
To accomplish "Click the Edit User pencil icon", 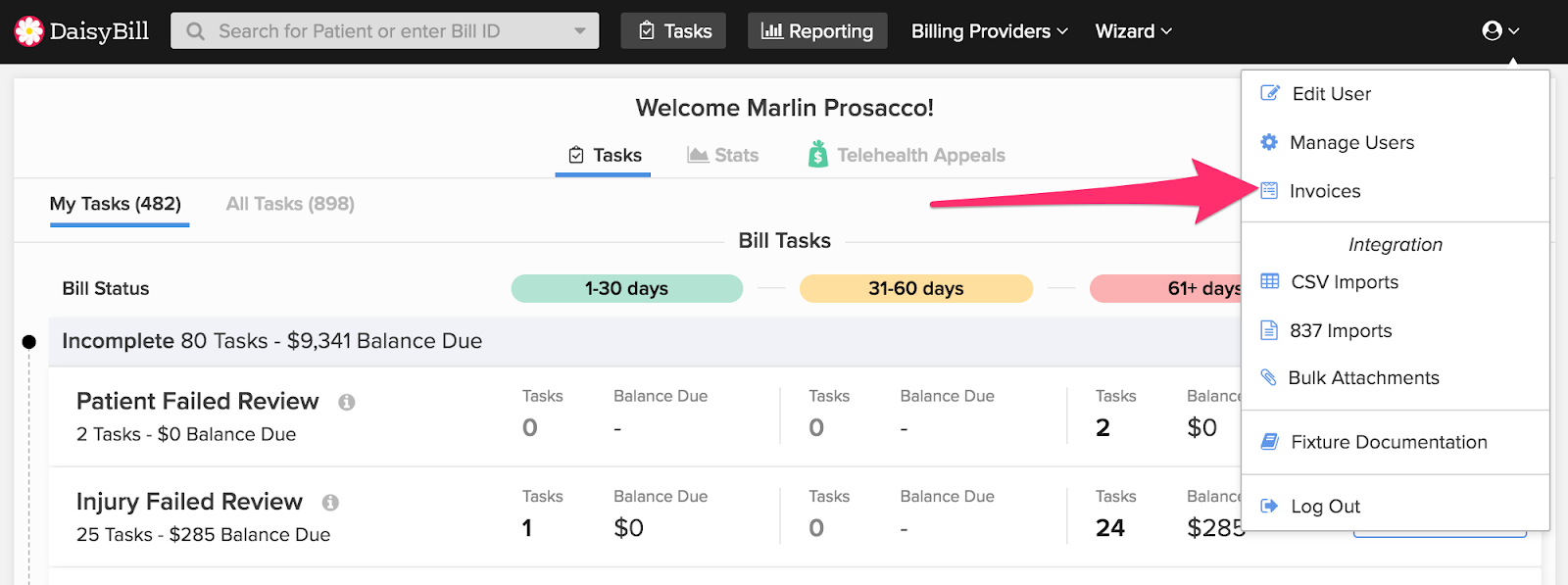I will click(x=1269, y=93).
